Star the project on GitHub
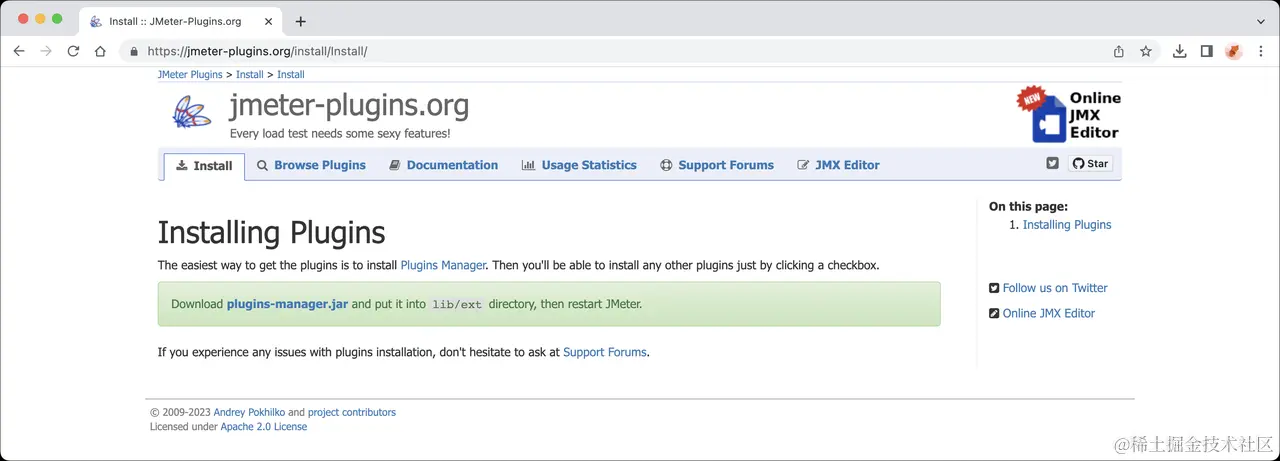The image size is (1280, 461). [1090, 163]
